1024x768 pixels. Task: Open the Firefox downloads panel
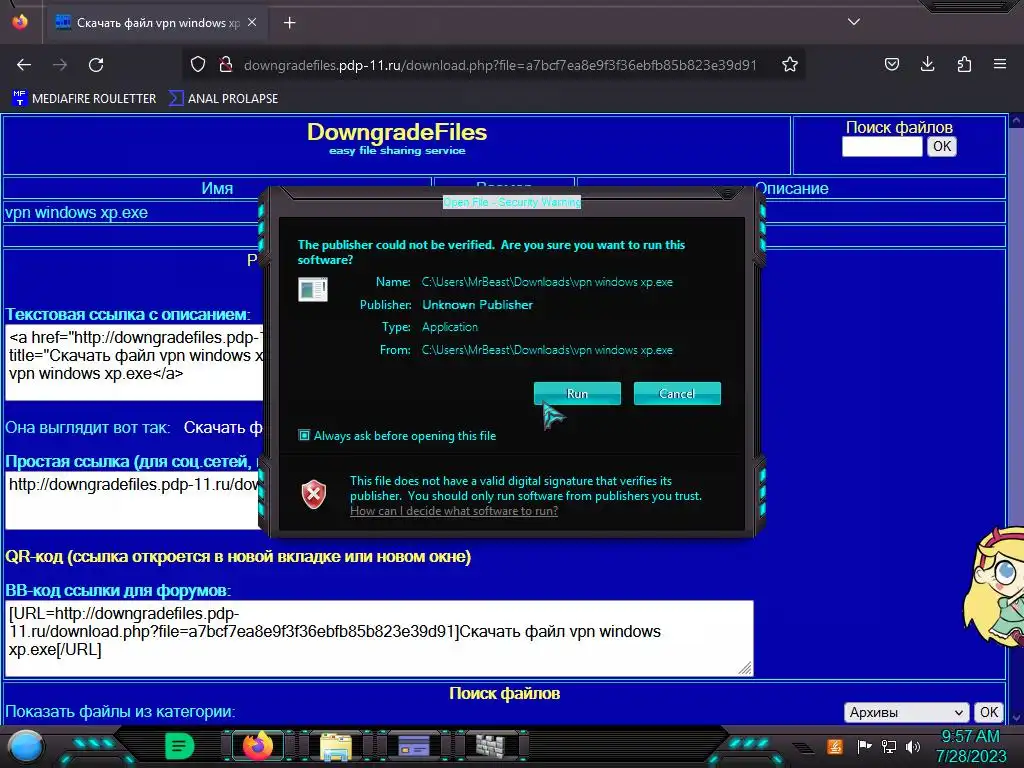(x=927, y=64)
